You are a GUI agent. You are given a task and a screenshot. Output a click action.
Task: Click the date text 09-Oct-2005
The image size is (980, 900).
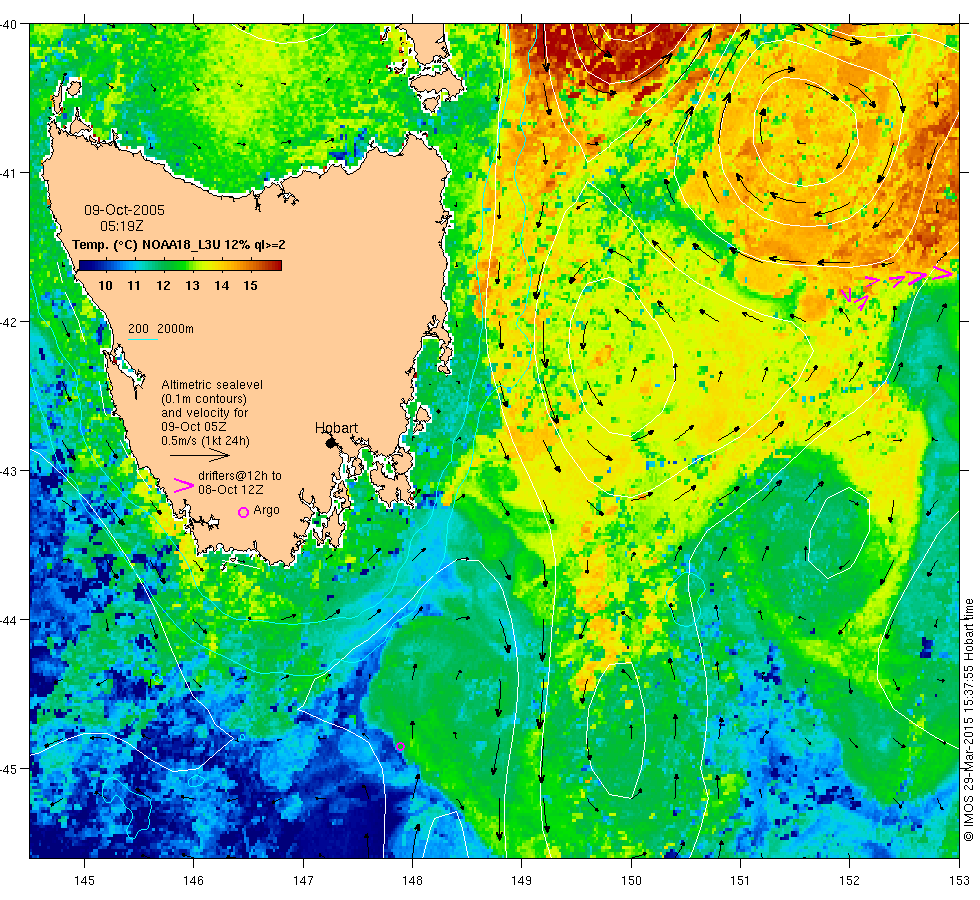[124, 210]
